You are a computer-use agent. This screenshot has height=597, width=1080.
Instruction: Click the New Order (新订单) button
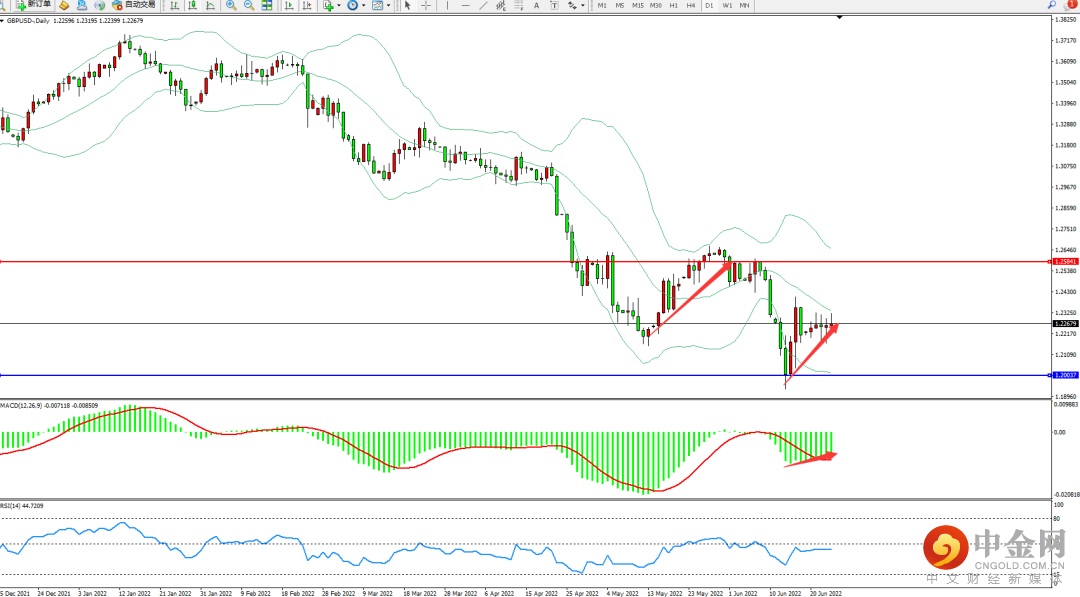(x=34, y=5)
